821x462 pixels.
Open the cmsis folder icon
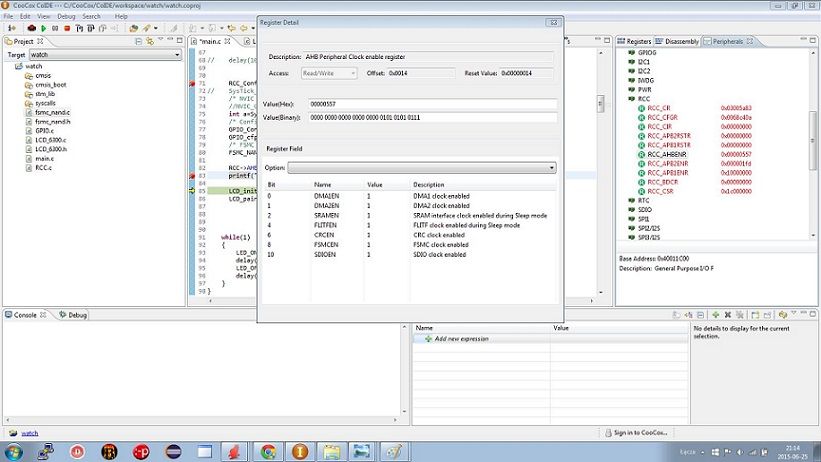pos(29,75)
